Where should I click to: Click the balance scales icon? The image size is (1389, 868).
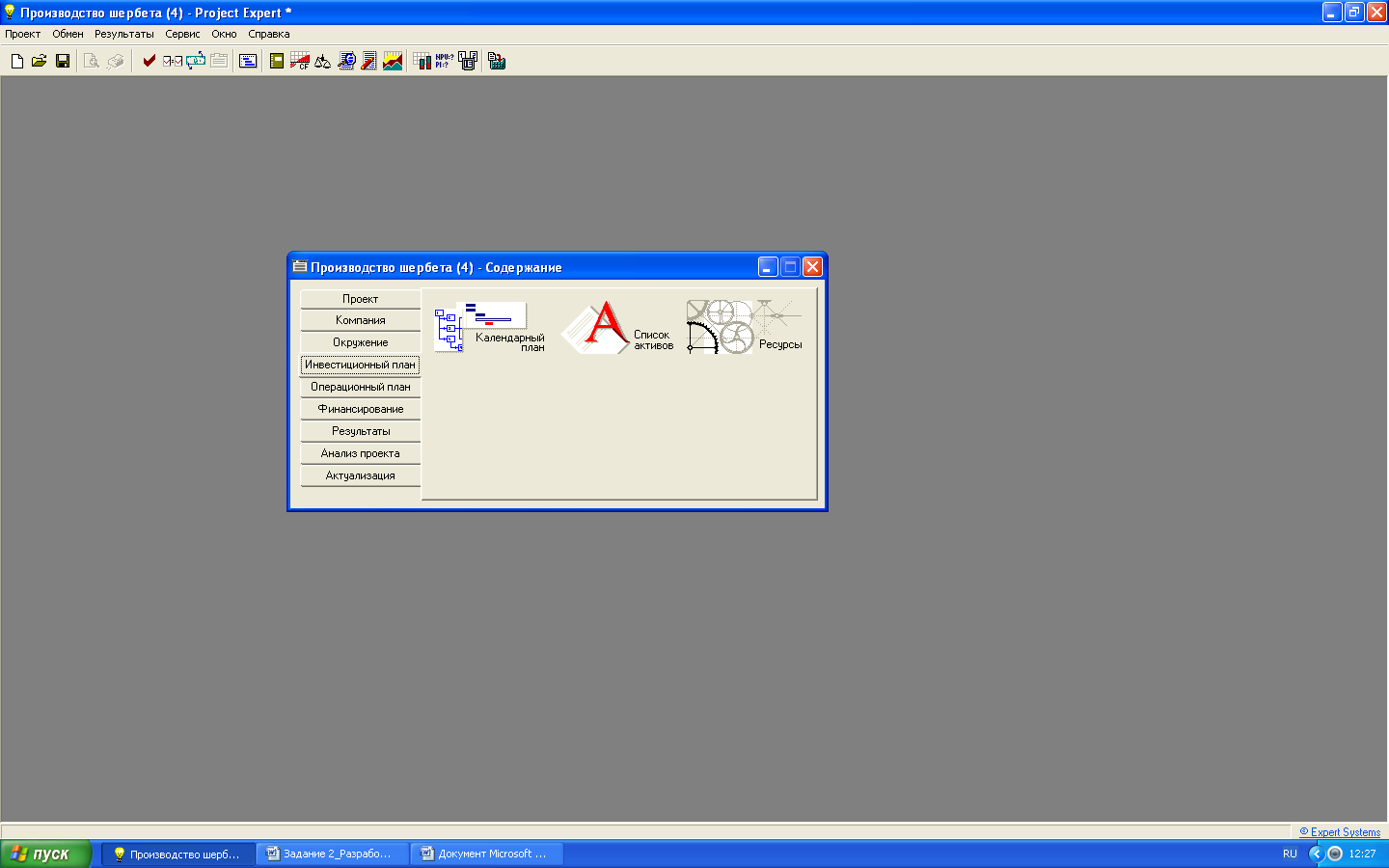323,61
